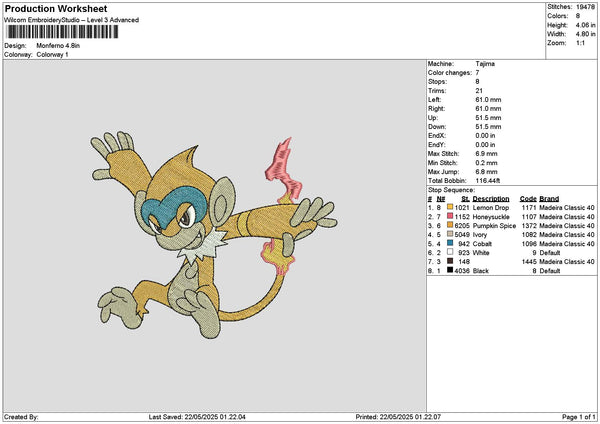The width and height of the screenshot is (600, 424).
Task: Select the Zoom value 1:1
Action: pyautogui.click(x=580, y=43)
